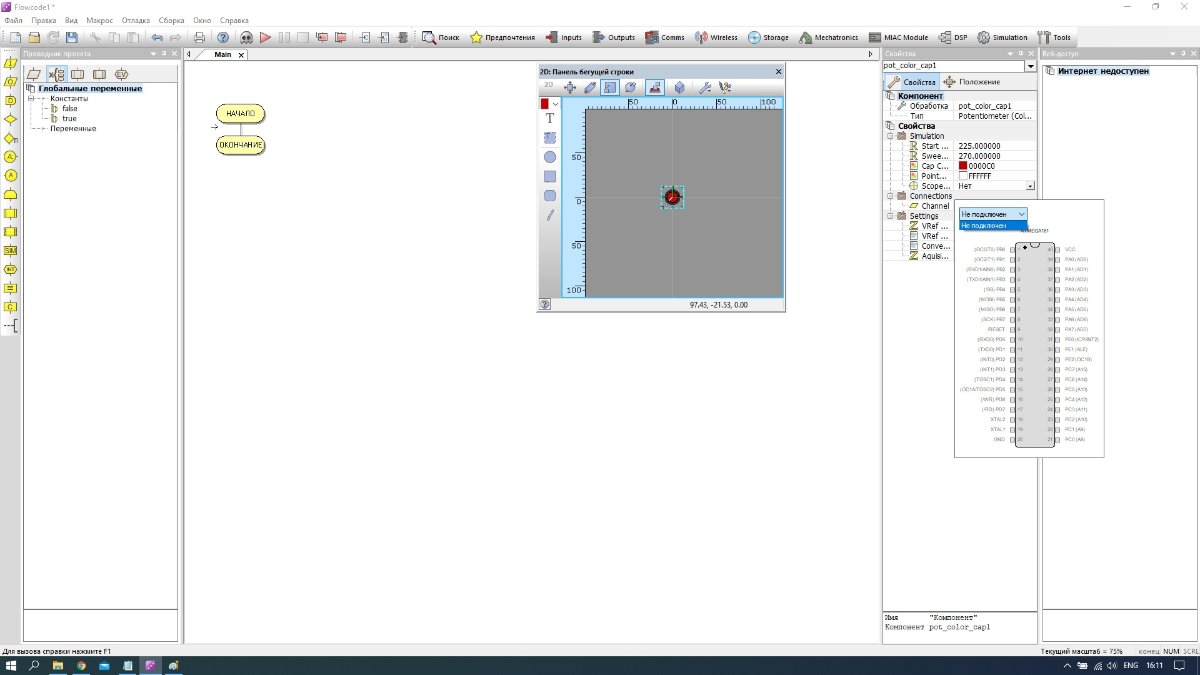The image size is (1200, 675).
Task: Open the Макрос menu
Action: pyautogui.click(x=100, y=20)
